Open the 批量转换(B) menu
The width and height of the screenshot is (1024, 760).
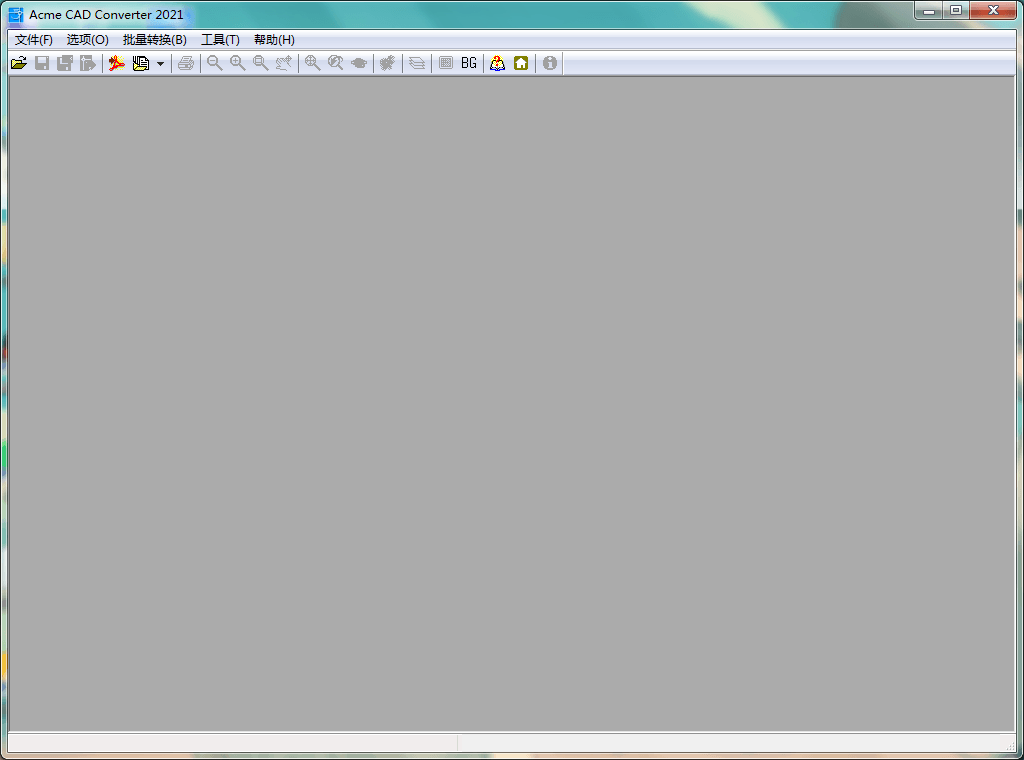click(154, 40)
